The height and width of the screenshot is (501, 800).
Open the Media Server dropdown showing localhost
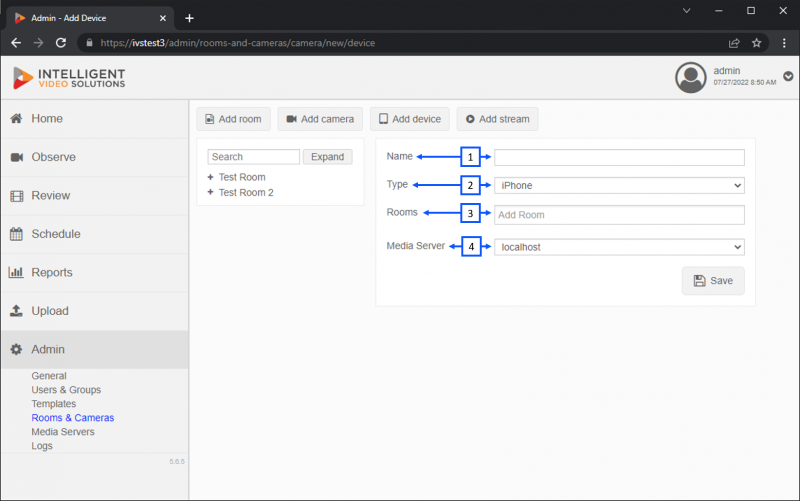pyautogui.click(x=619, y=247)
